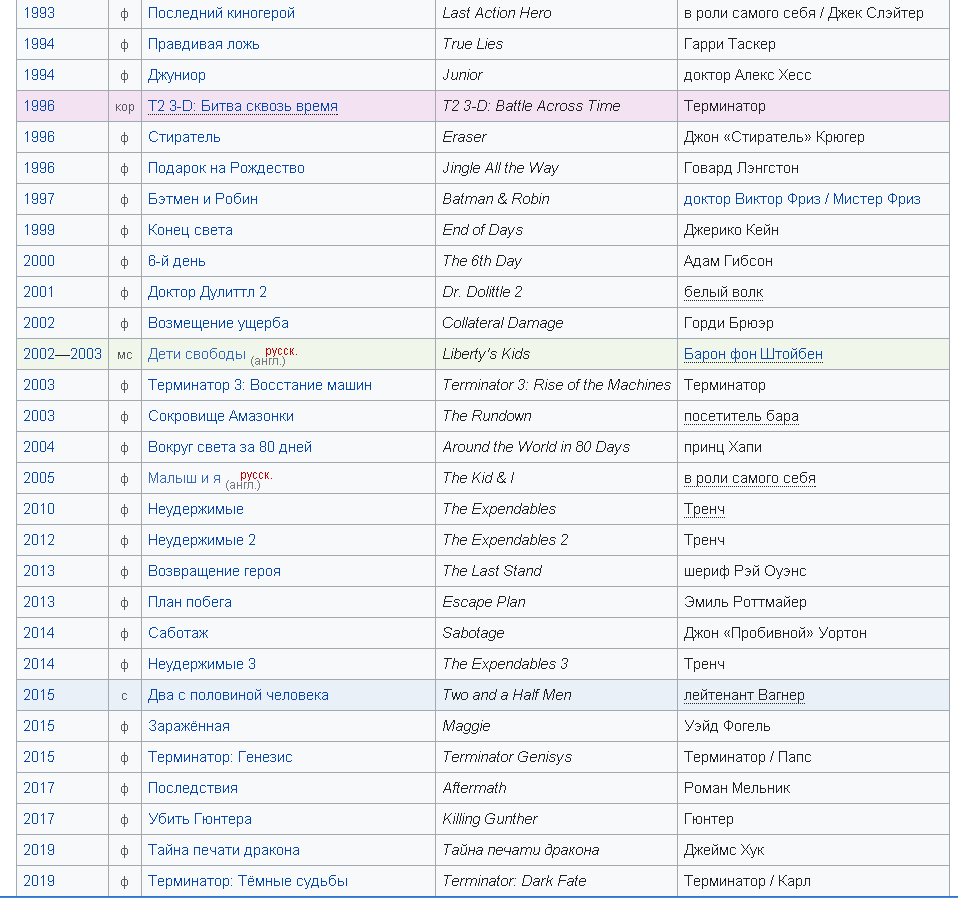Open «доктор Виктор Фриз / Мистер Фриз» role link
Viewport: 958px width, 898px height.
802,199
